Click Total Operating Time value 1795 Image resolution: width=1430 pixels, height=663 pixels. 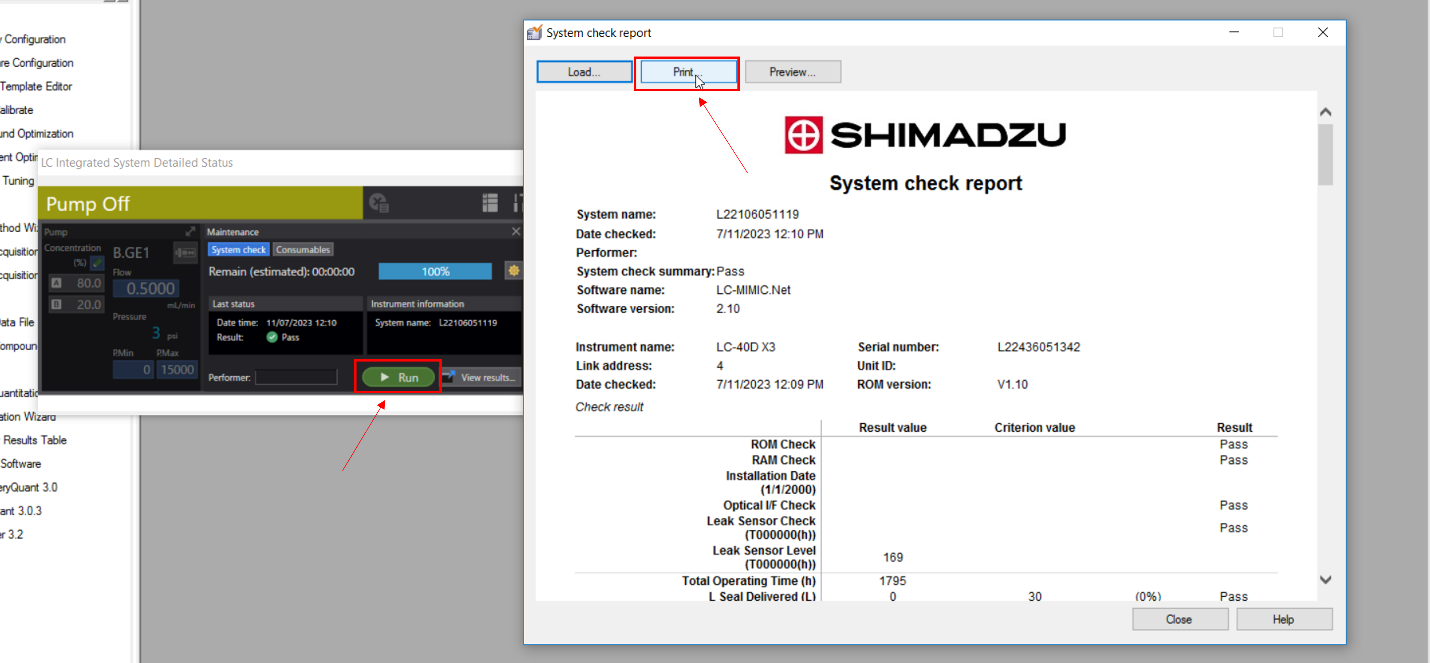(893, 581)
